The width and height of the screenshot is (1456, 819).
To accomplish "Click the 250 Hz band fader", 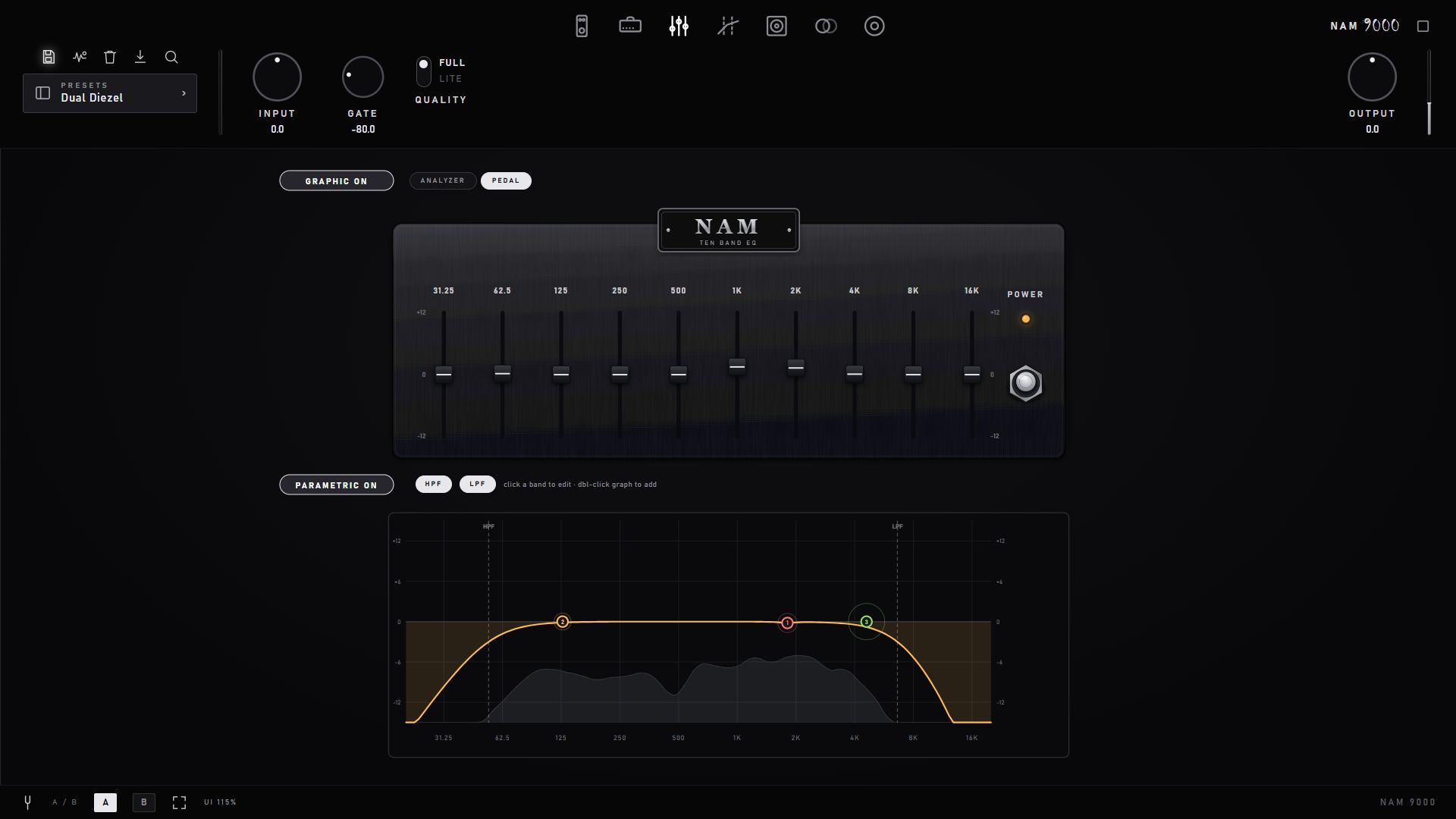I will click(620, 374).
